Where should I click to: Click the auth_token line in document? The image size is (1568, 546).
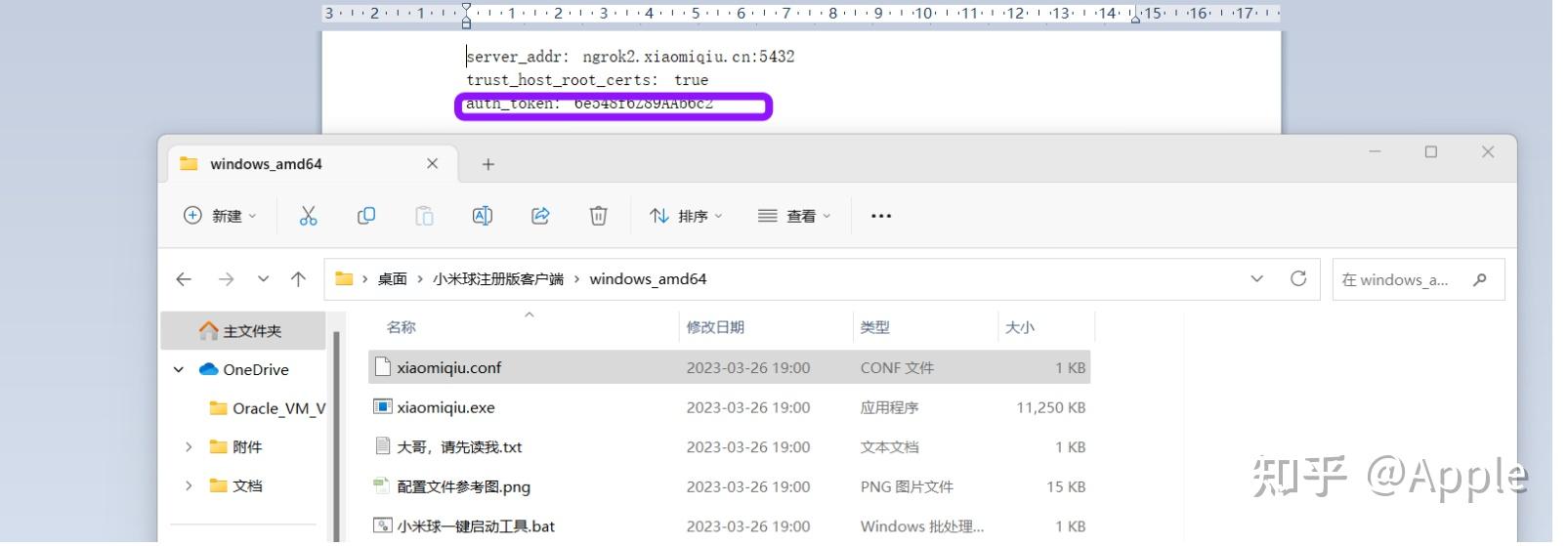tap(589, 104)
